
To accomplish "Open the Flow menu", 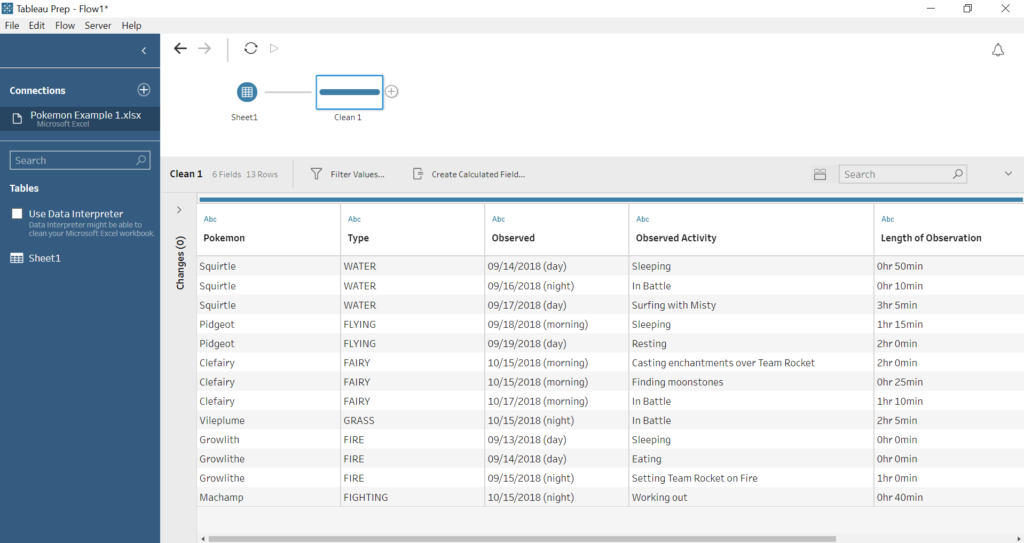I will click(65, 25).
